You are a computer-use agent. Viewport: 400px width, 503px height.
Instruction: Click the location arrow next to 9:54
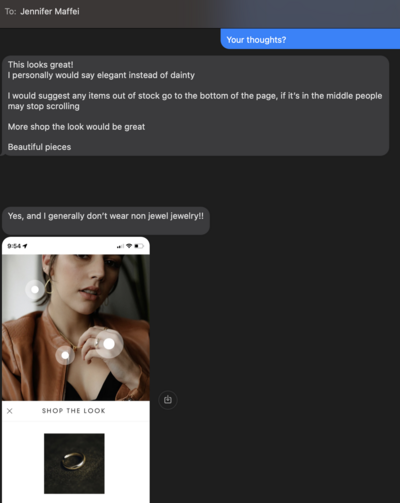[x=25, y=246]
